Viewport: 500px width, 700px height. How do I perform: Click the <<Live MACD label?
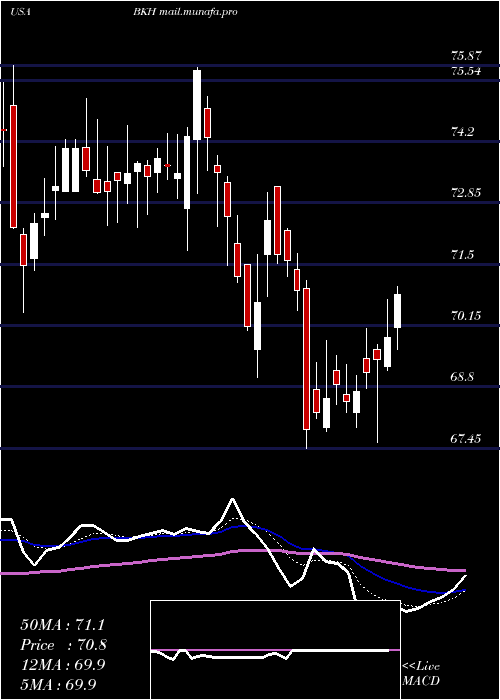[x=421, y=673]
